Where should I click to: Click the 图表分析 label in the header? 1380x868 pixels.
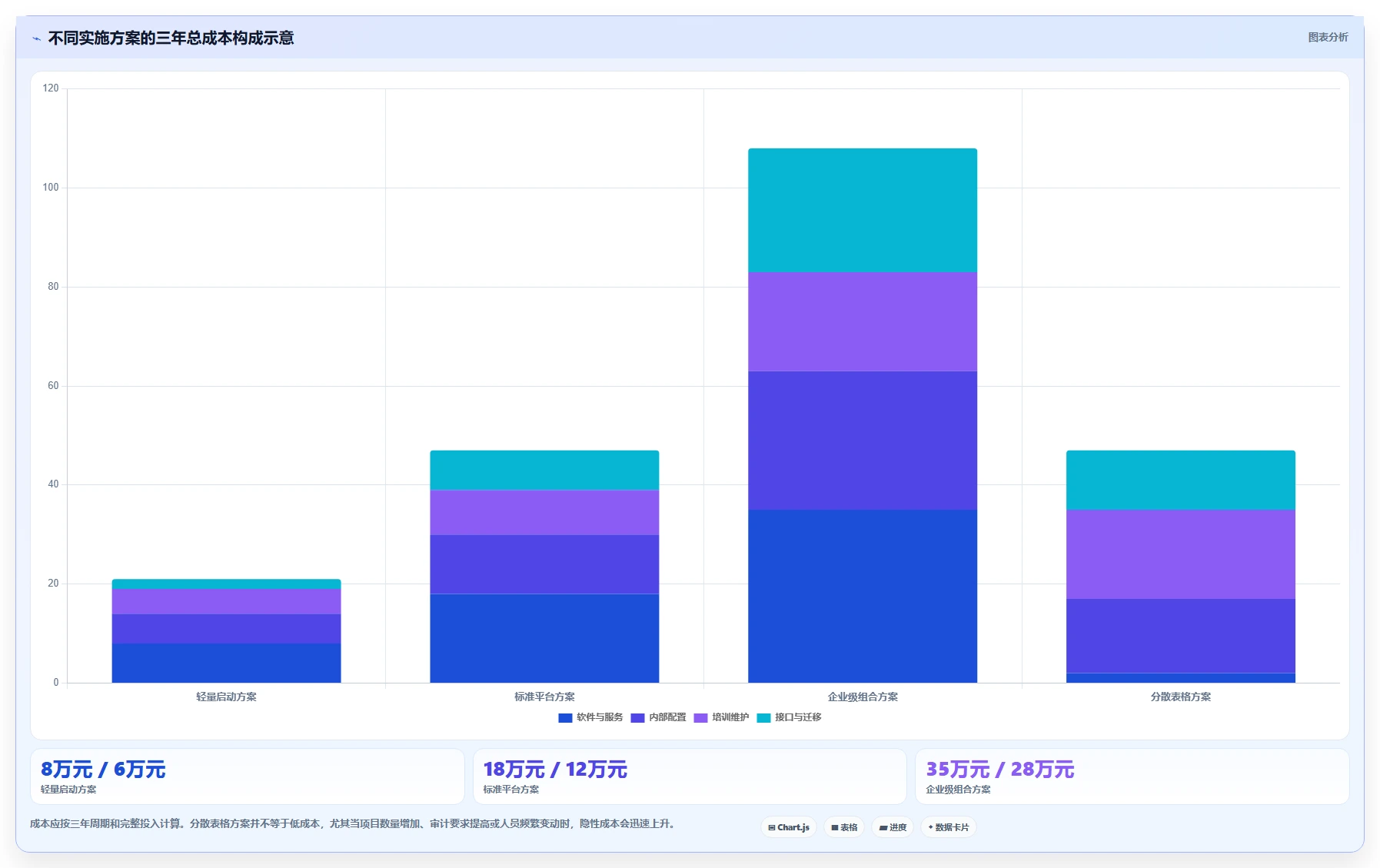pos(1328,37)
